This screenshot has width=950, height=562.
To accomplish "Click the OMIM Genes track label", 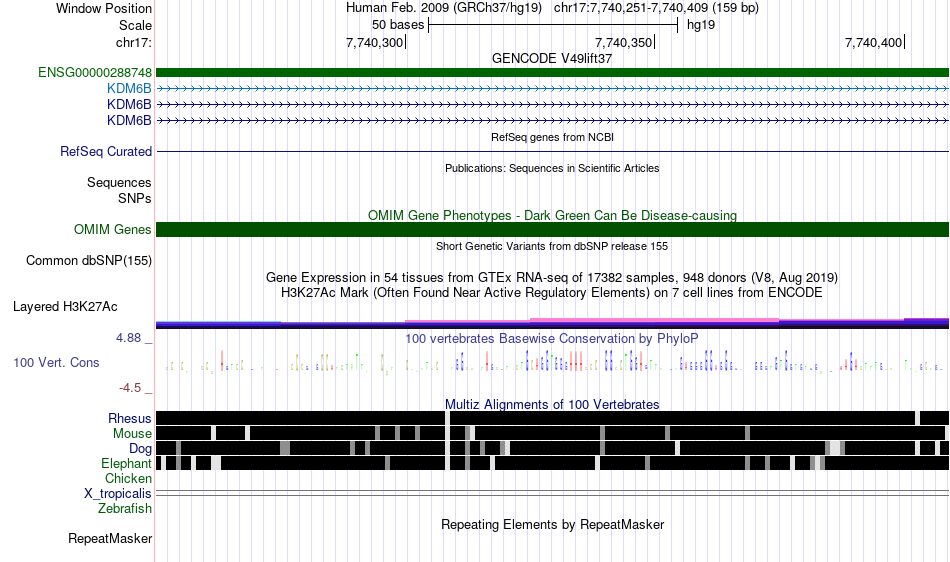I will pos(113,230).
